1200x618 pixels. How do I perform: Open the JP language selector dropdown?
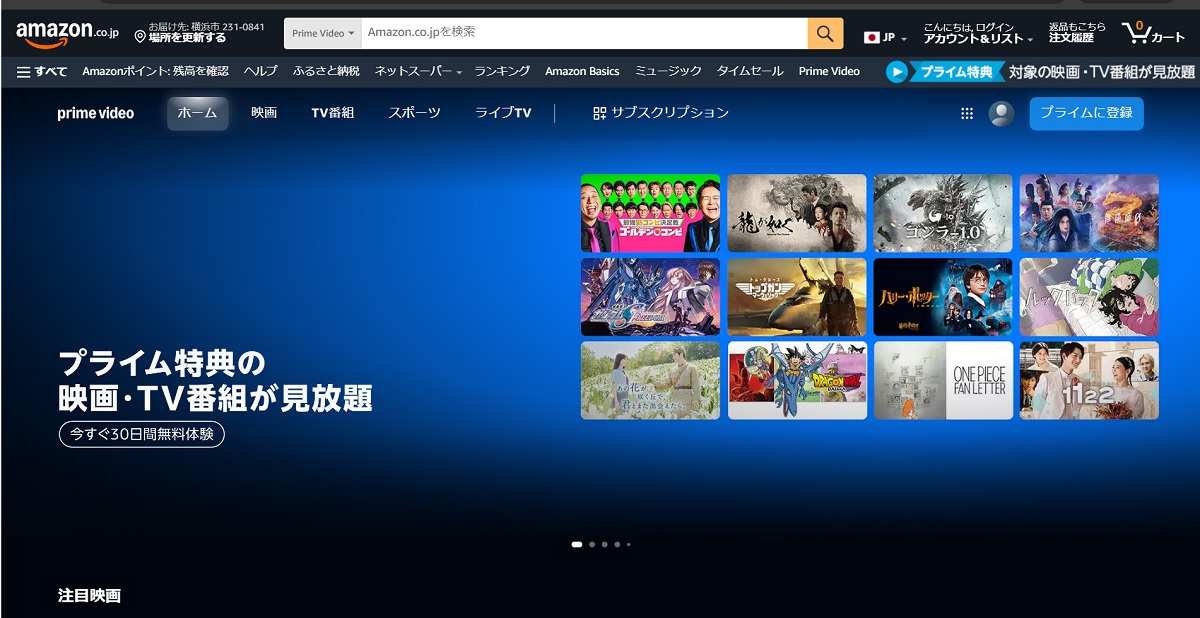pos(884,33)
